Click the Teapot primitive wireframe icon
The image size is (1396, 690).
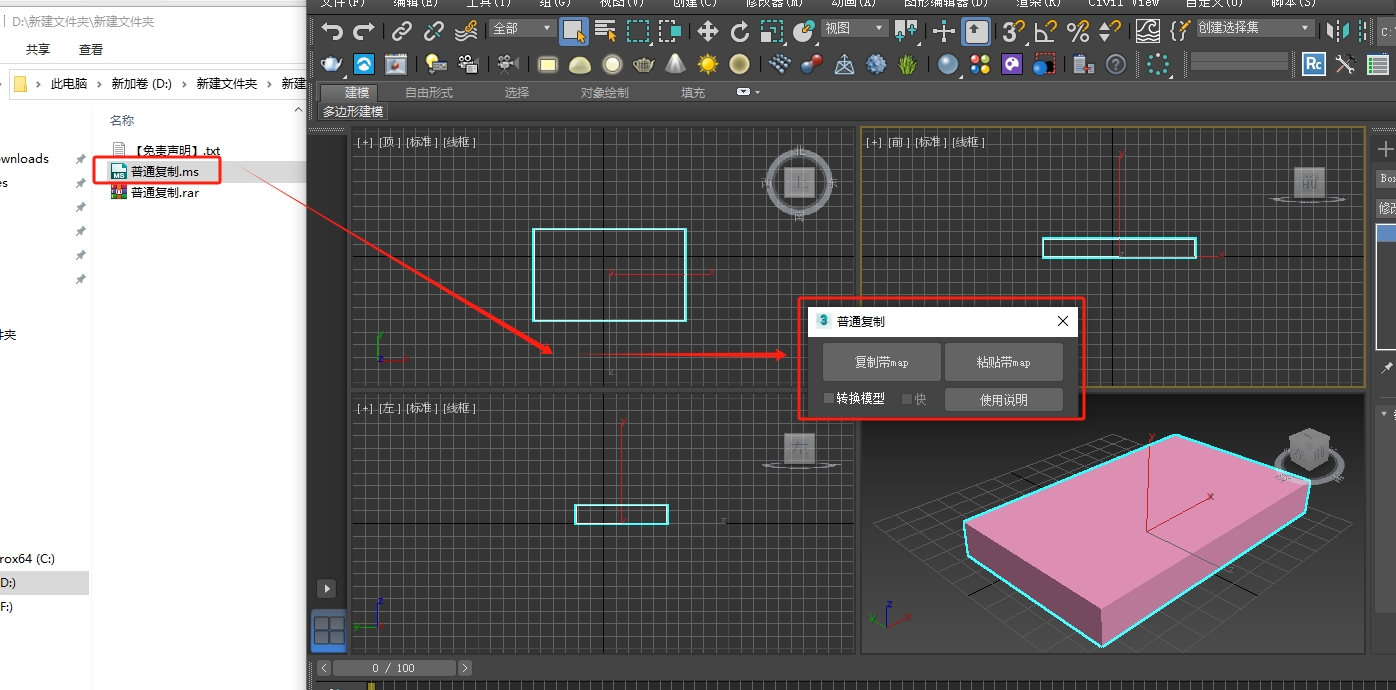(644, 65)
